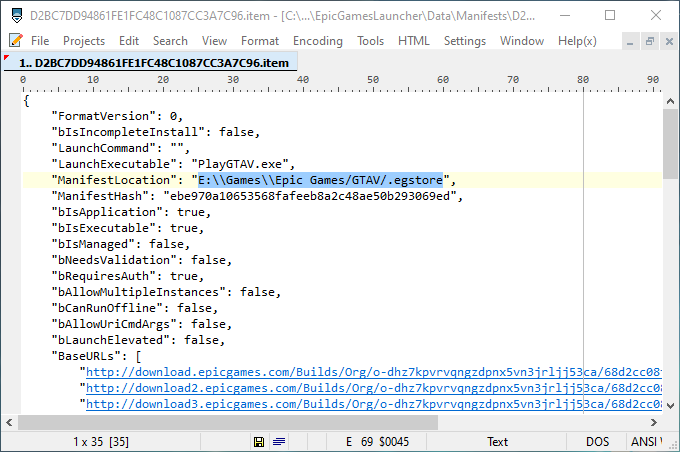Image resolution: width=680 pixels, height=452 pixels.
Task: Minimize the inner document window
Action: click(x=630, y=42)
